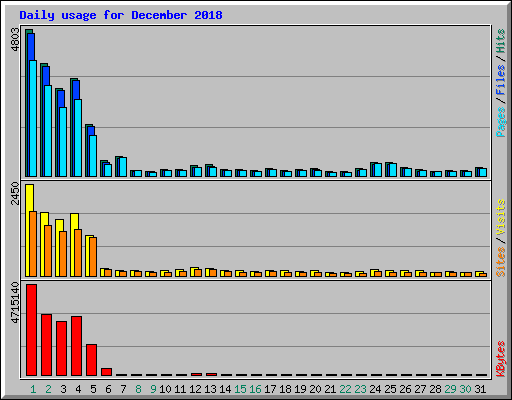The width and height of the screenshot is (512, 400).
Task: Click day 14 on the date axis
Action: (x=225, y=389)
